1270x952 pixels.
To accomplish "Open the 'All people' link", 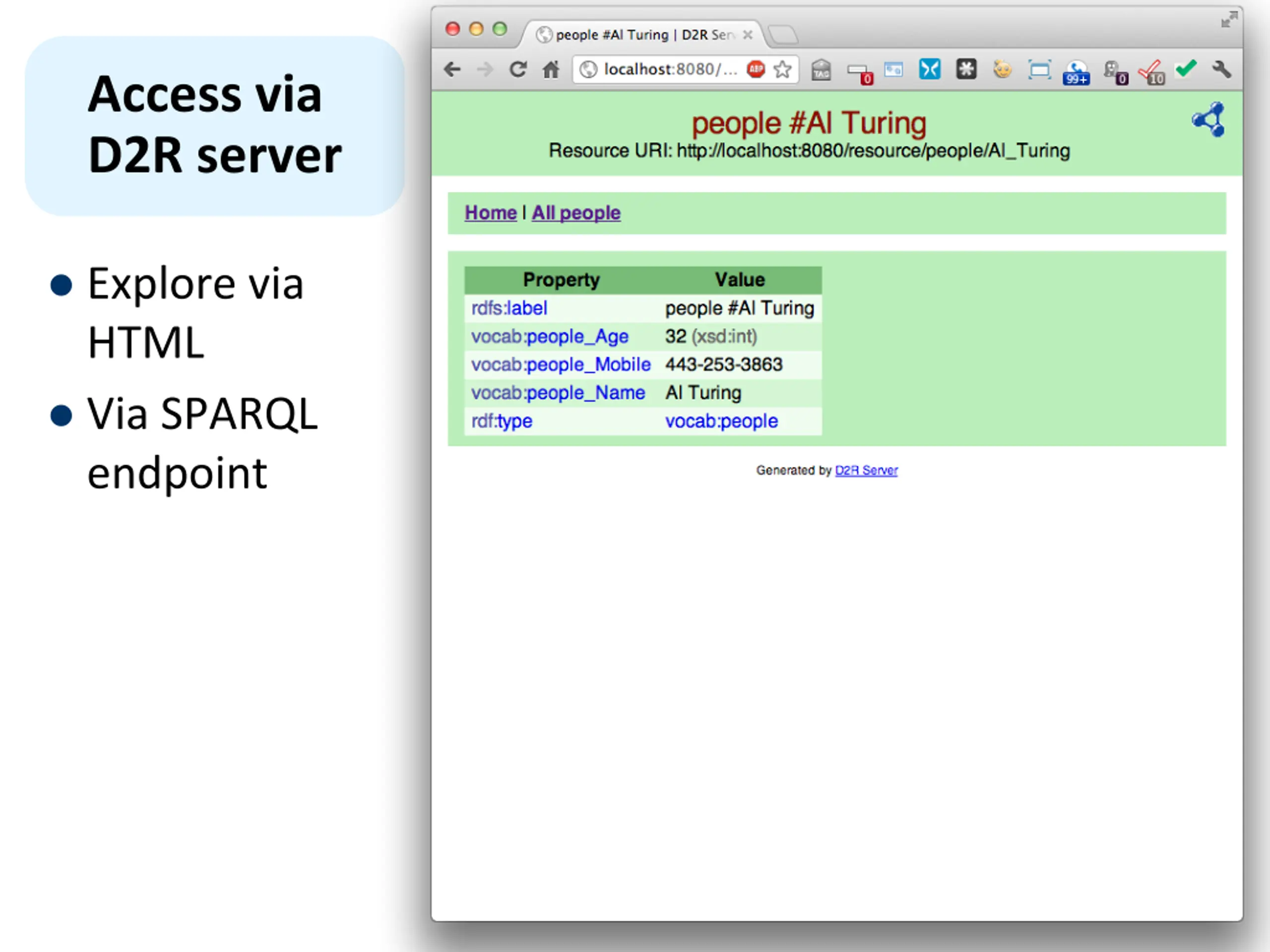I will click(576, 213).
